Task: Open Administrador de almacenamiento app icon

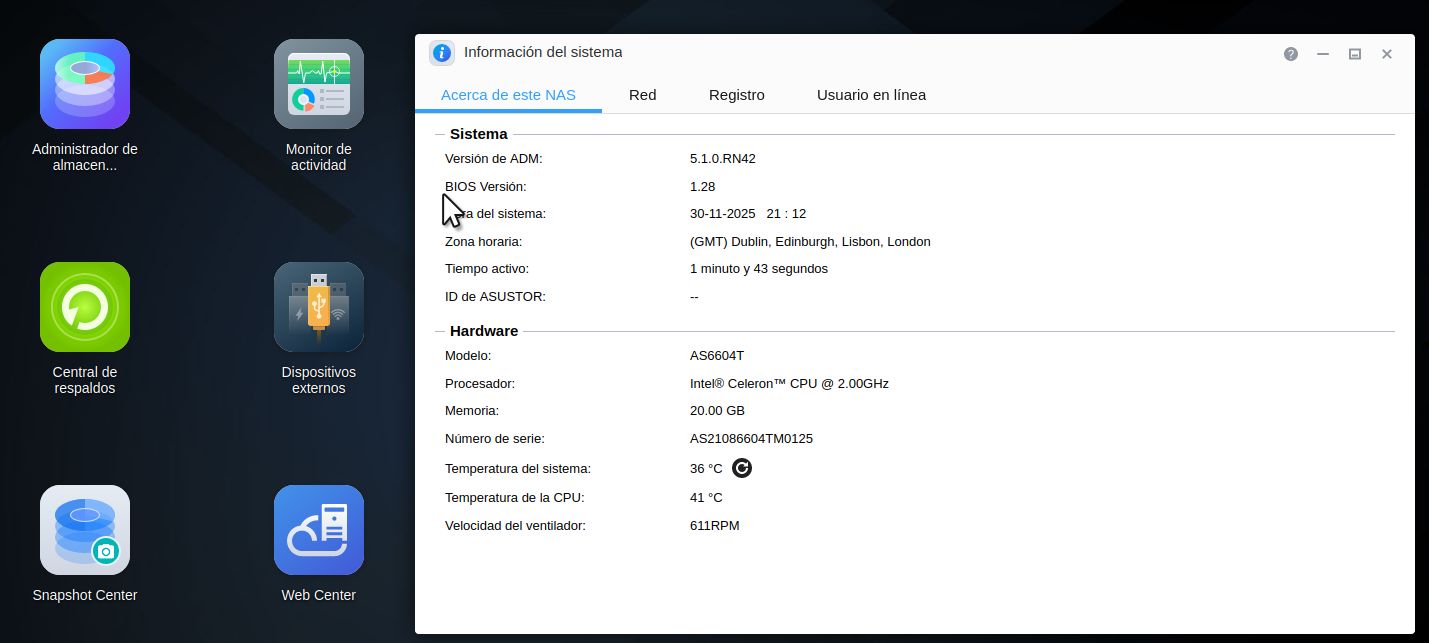Action: [85, 84]
